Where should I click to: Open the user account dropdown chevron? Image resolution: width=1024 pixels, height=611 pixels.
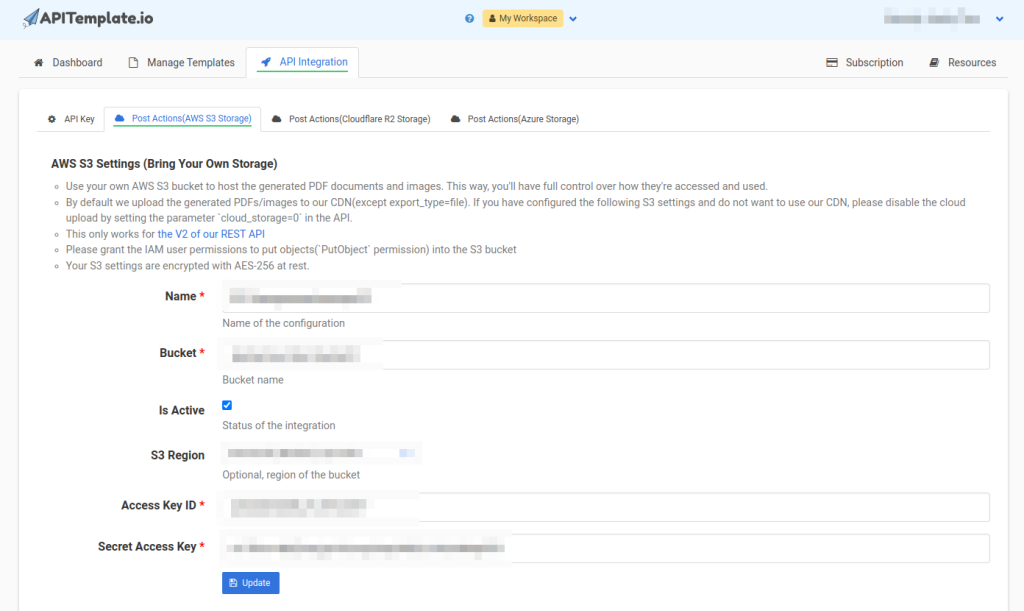[999, 19]
